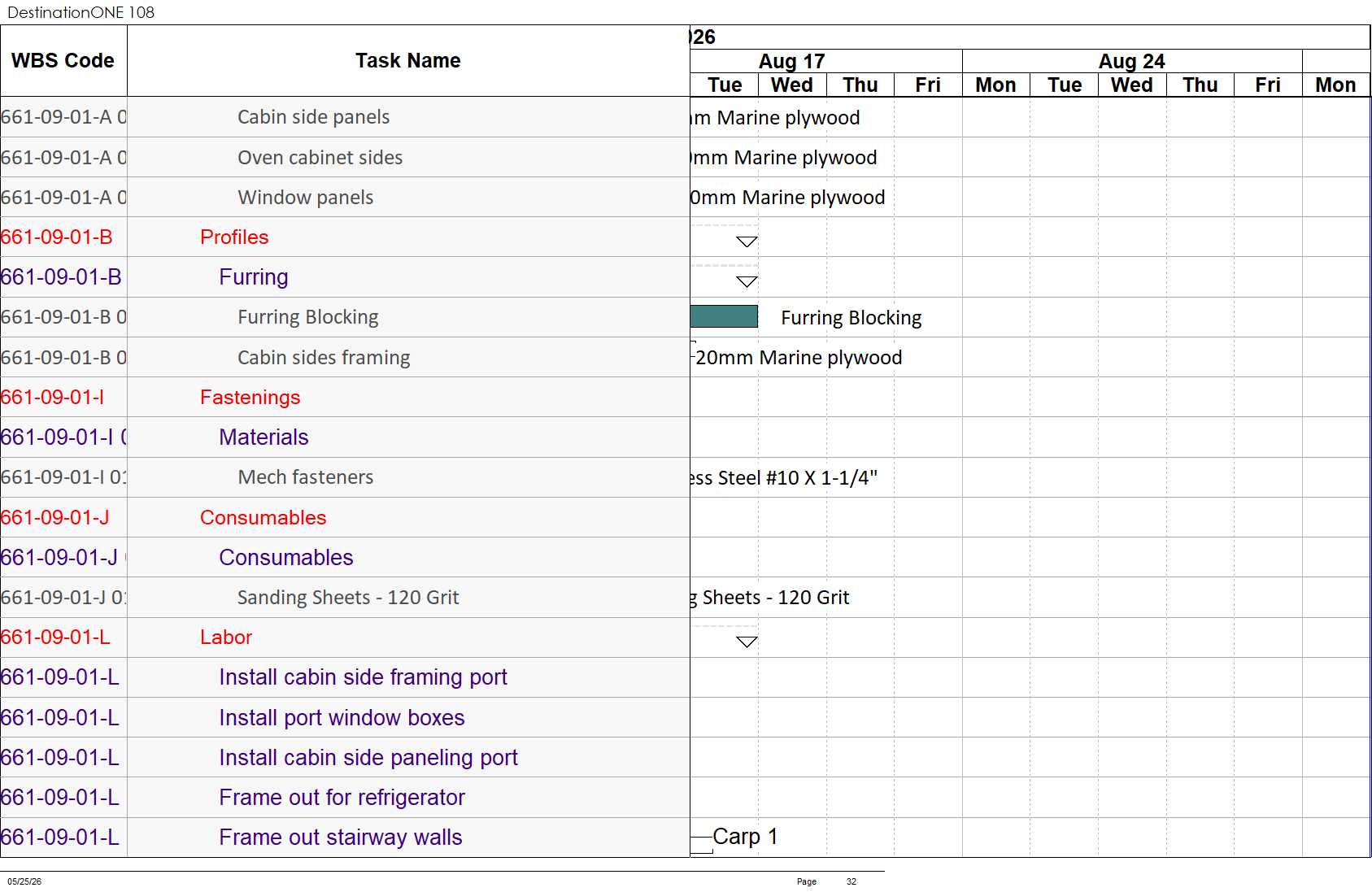Expand the red Profiles summary task
The image size is (1372, 892).
[x=234, y=237]
